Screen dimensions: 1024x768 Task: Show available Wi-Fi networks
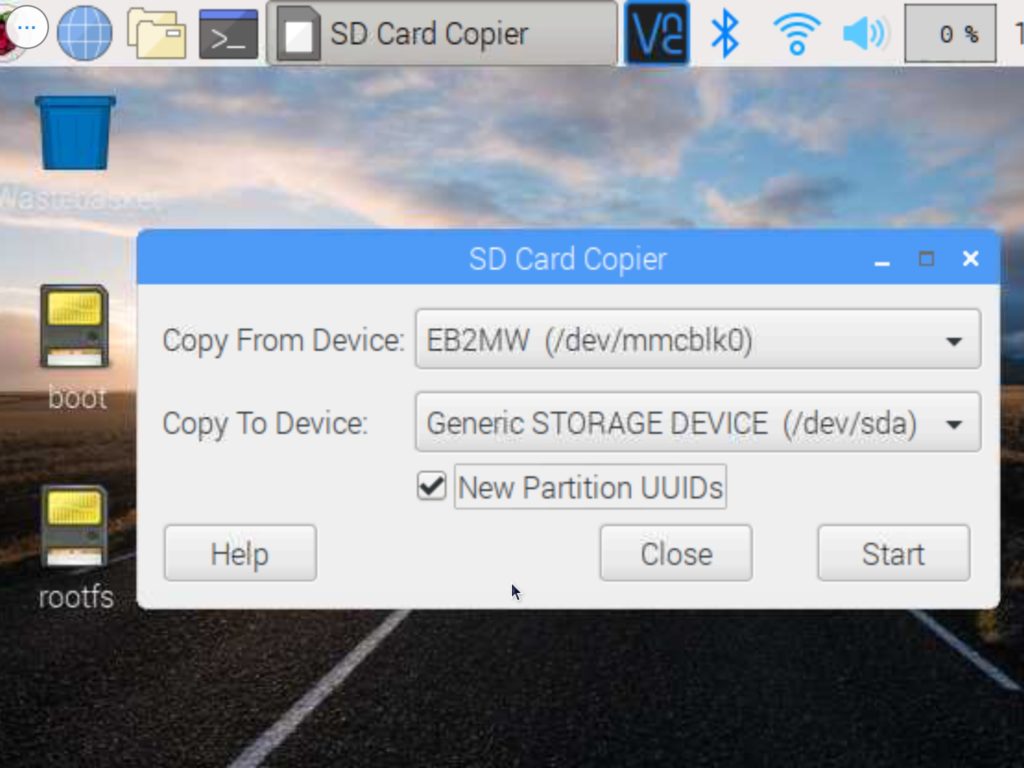pyautogui.click(x=797, y=34)
